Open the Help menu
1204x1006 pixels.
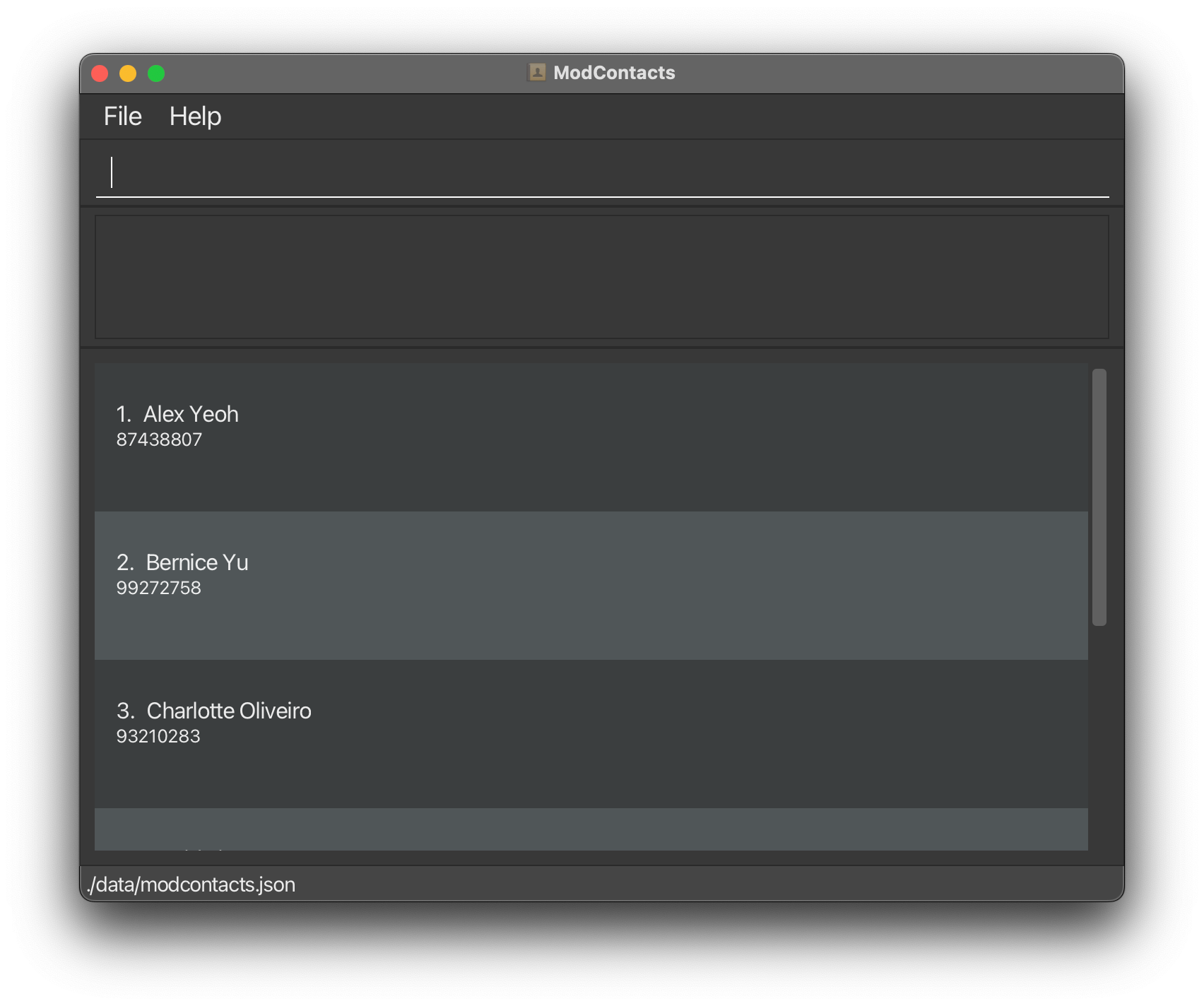195,117
